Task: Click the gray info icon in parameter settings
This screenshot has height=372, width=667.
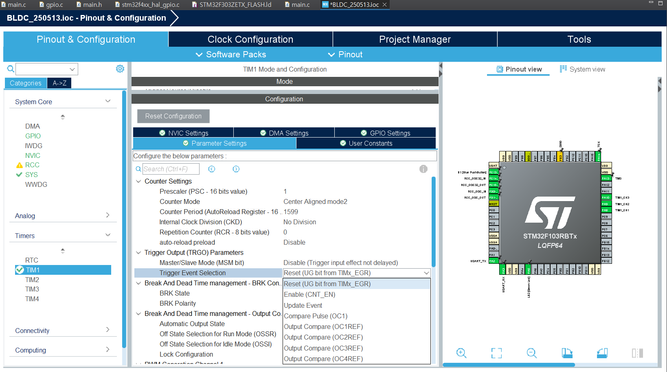Action: (423, 169)
